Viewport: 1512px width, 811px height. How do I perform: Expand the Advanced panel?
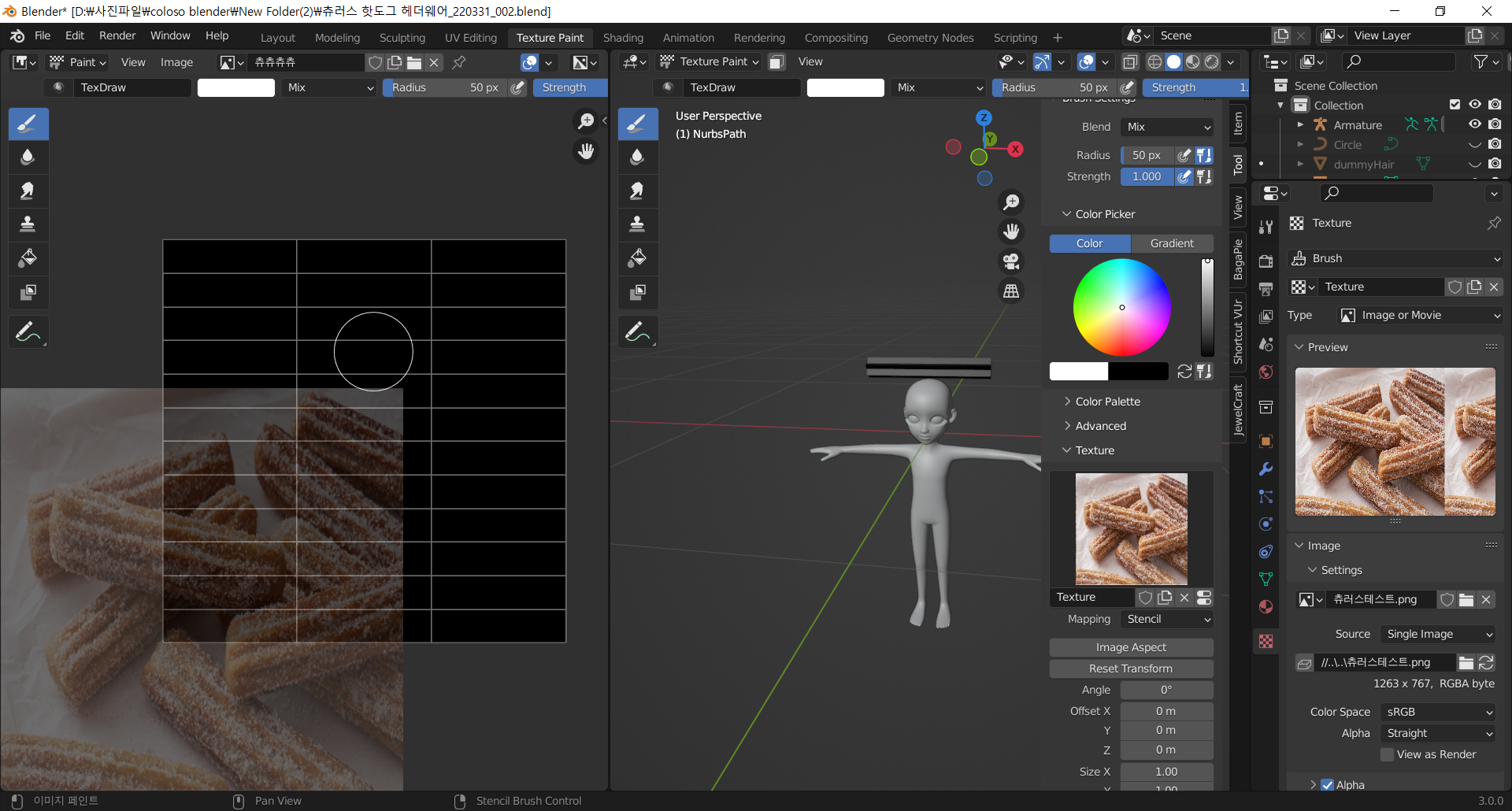(1100, 426)
